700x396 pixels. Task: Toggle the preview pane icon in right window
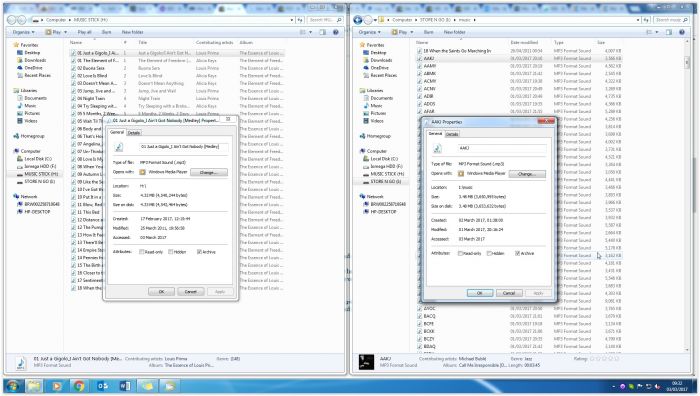pos(669,32)
